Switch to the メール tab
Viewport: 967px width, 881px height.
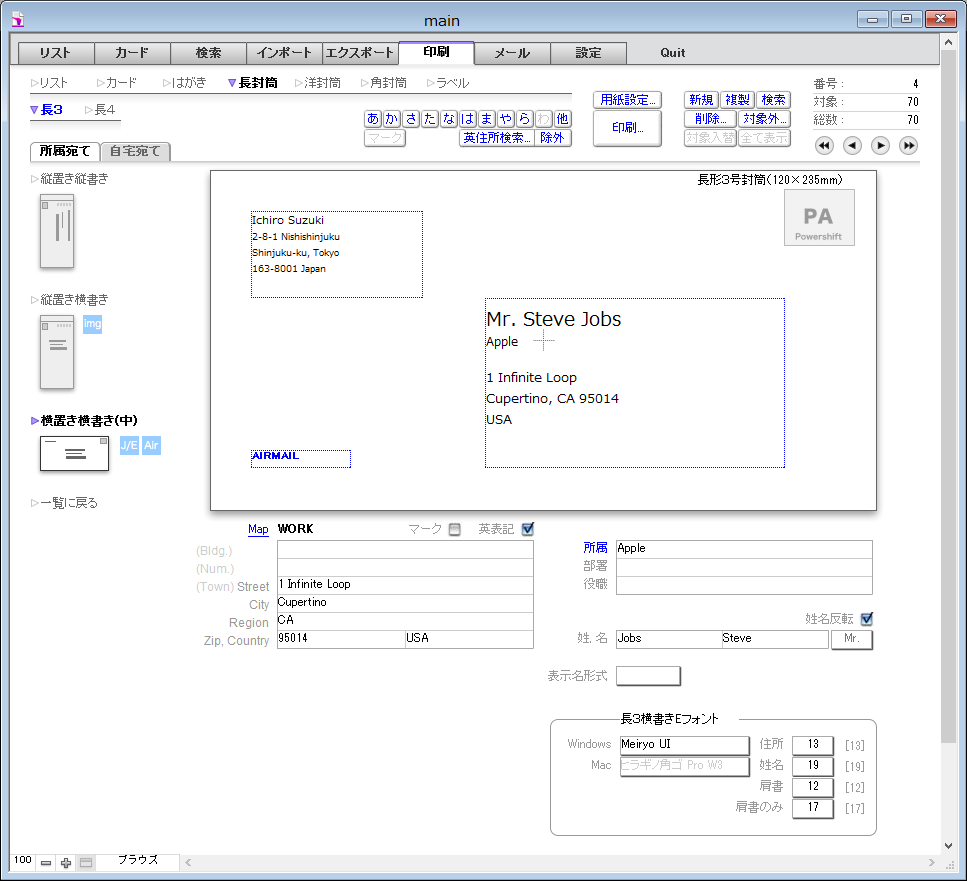coord(512,53)
